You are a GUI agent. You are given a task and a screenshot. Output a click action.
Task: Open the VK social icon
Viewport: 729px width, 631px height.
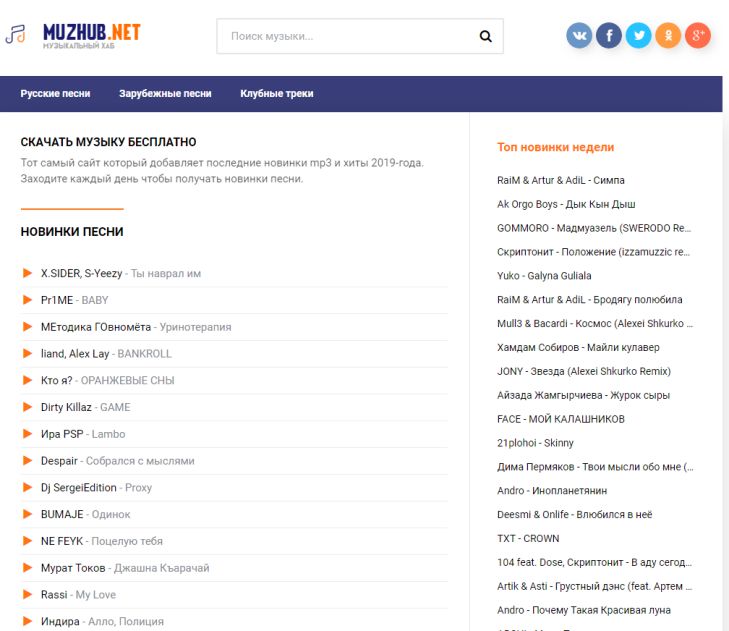coord(579,35)
